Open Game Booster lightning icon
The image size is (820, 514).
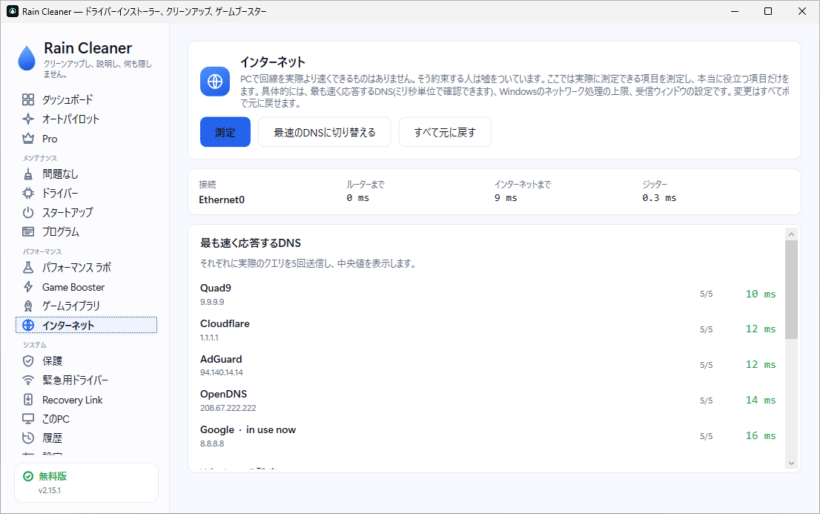pyautogui.click(x=28, y=287)
